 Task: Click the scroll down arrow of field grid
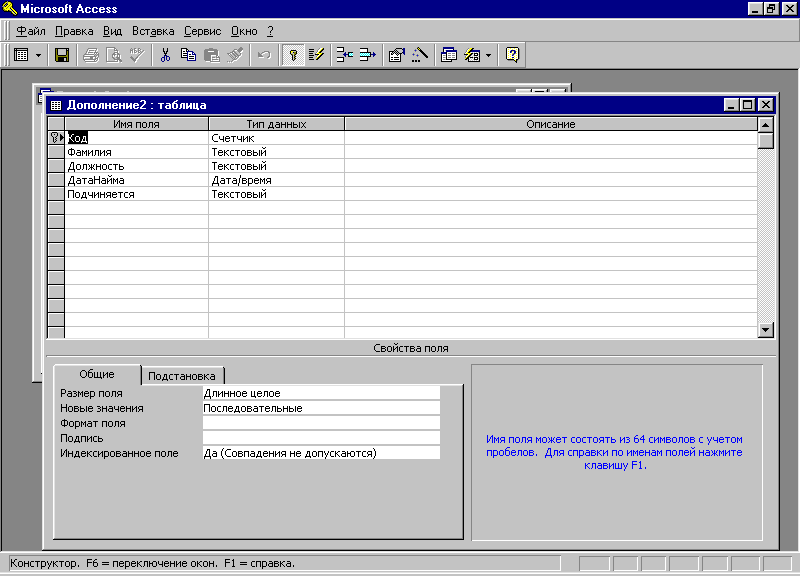765,330
